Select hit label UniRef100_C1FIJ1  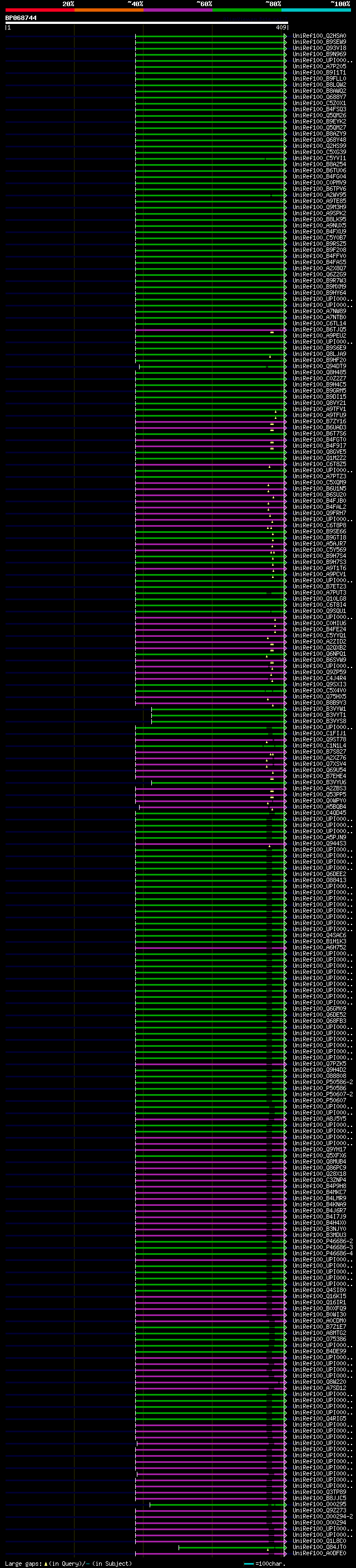[319, 733]
